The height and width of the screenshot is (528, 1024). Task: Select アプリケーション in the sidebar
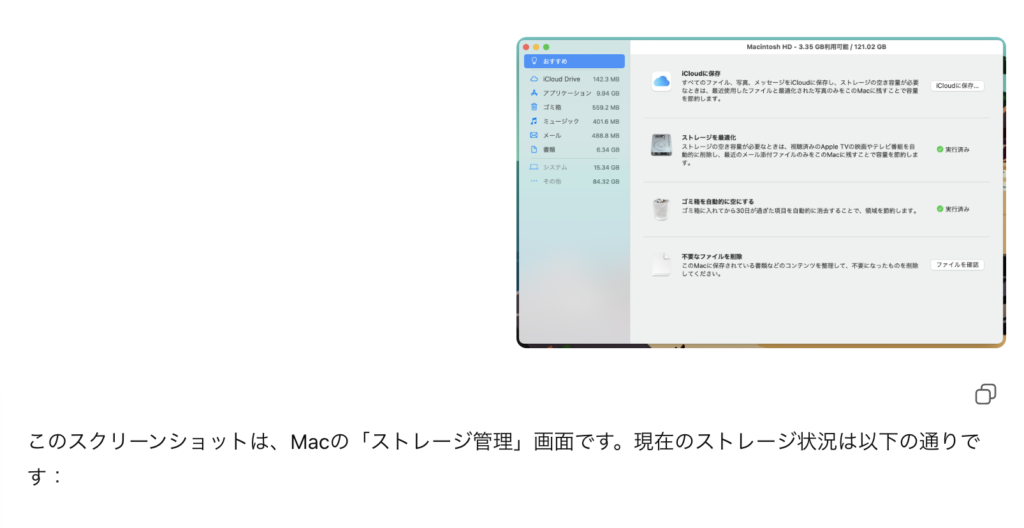coord(574,93)
